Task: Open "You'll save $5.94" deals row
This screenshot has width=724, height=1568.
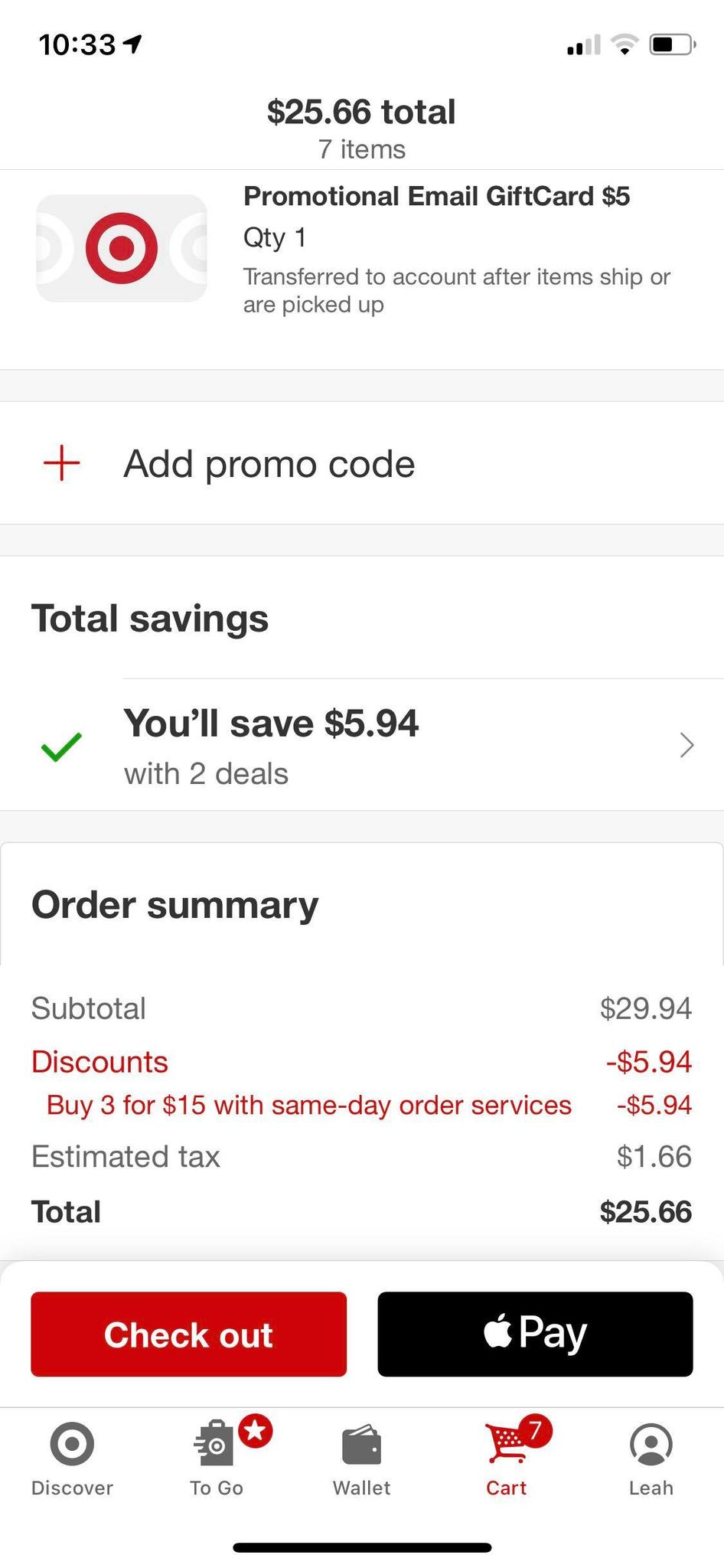Action: tap(272, 724)
